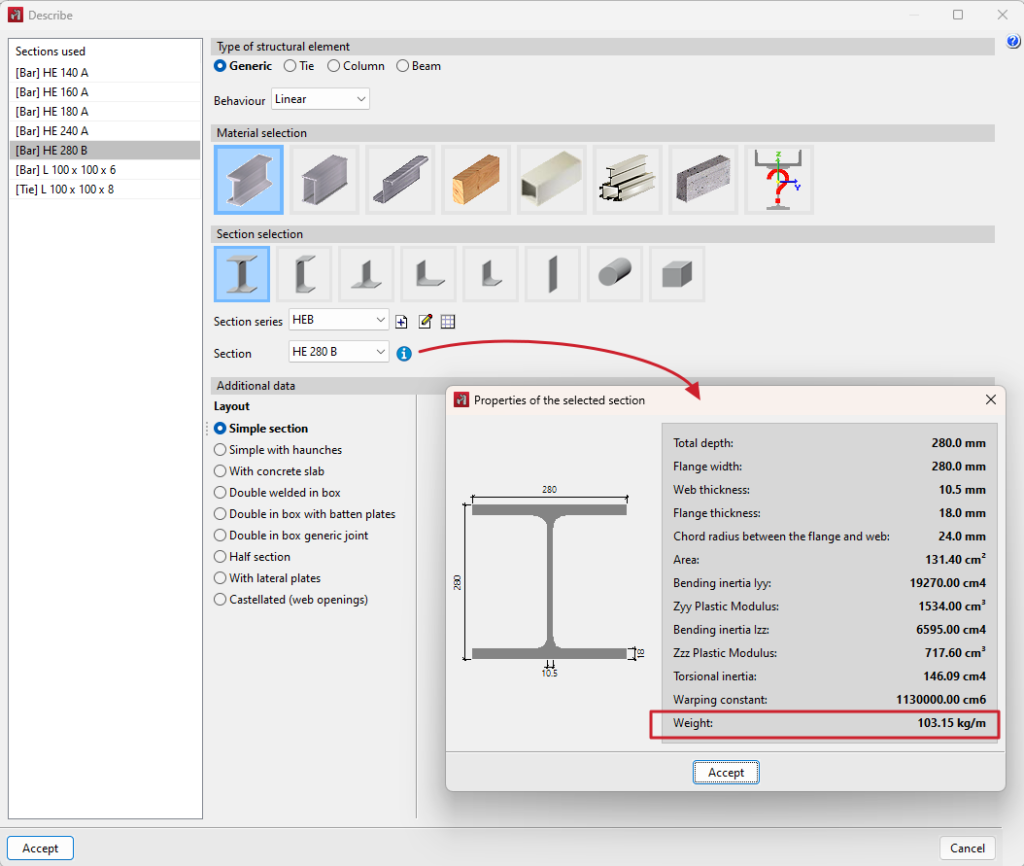The height and width of the screenshot is (866, 1024).
Task: Select concrete block material icon
Action: click(x=703, y=180)
